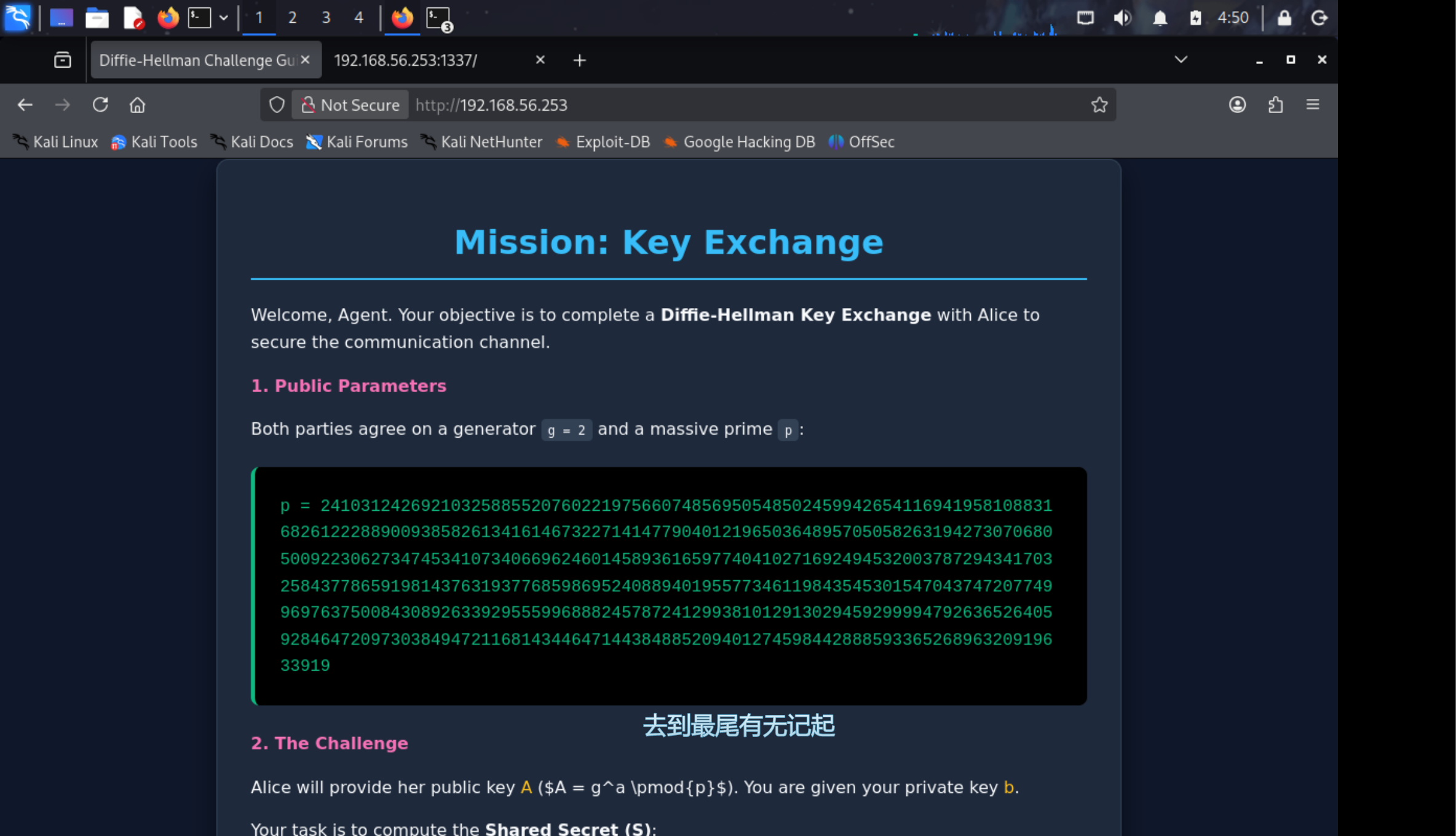Reload the current page
The width and height of the screenshot is (1456, 836).
[x=100, y=105]
